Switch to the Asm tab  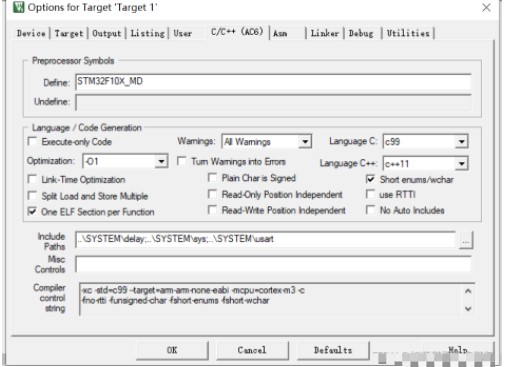click(x=280, y=33)
